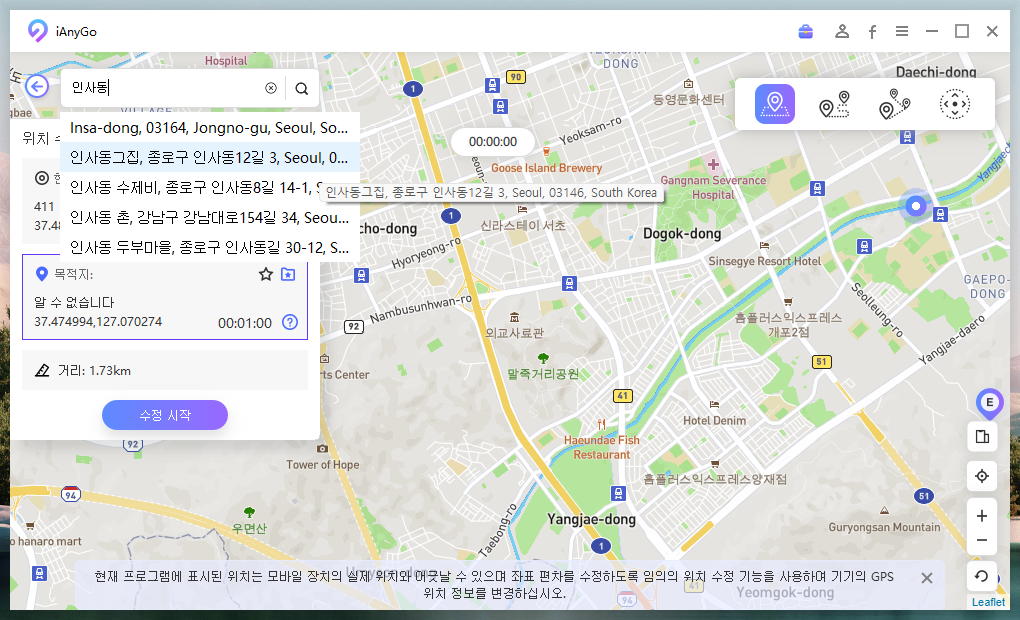
Task: Choose the 인사동 두부마을 suggestion
Action: click(209, 247)
